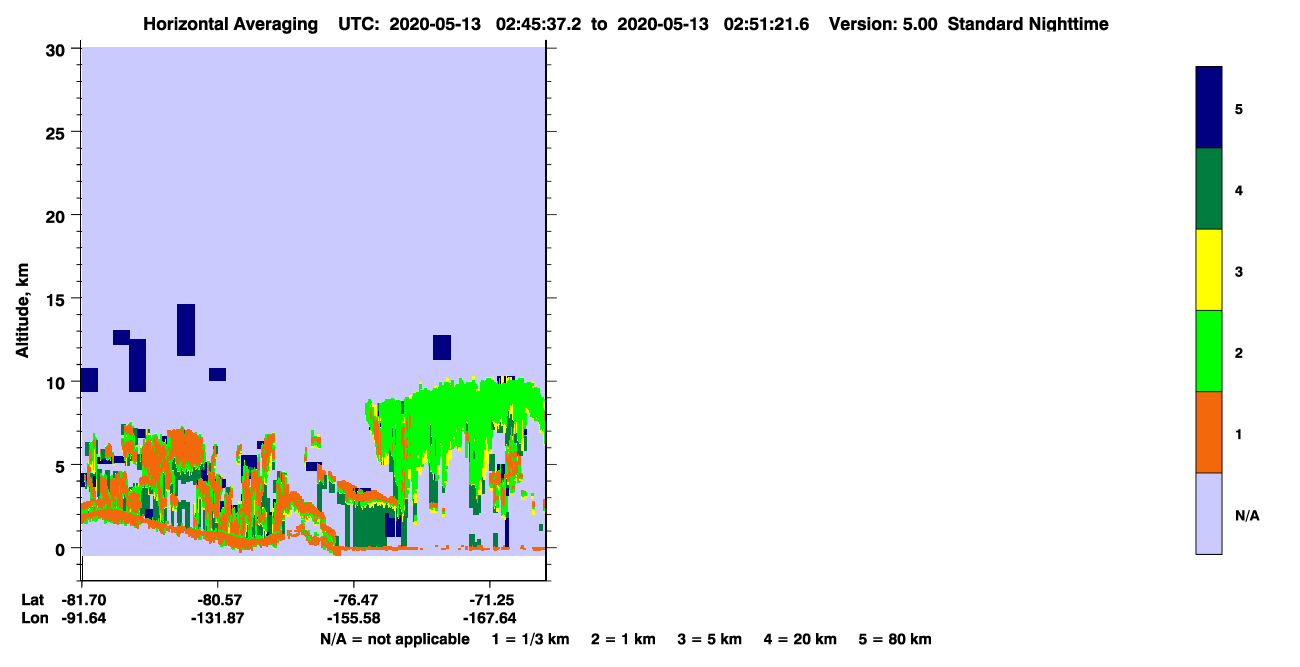1300x667 pixels.
Task: Click the colorbar label 2
Action: pyautogui.click(x=1239, y=352)
